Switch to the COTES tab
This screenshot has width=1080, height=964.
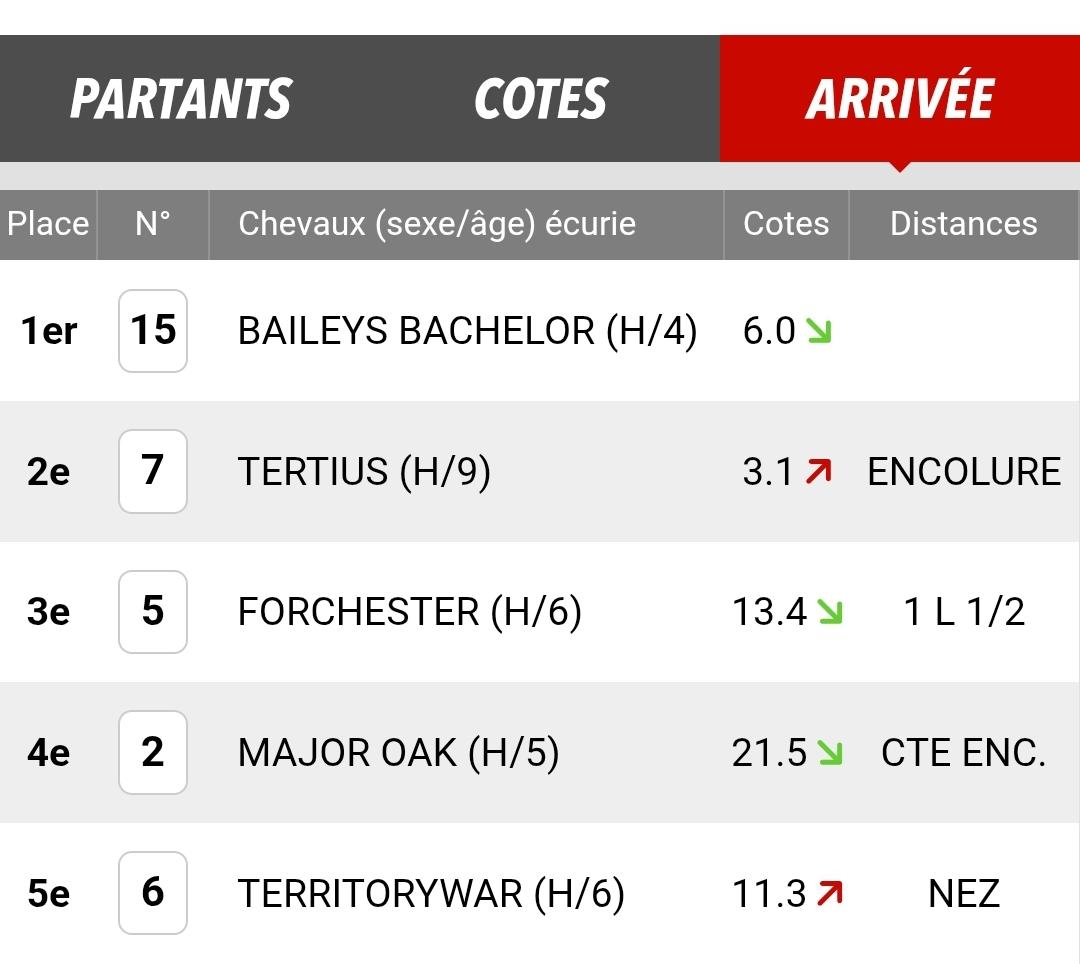541,98
